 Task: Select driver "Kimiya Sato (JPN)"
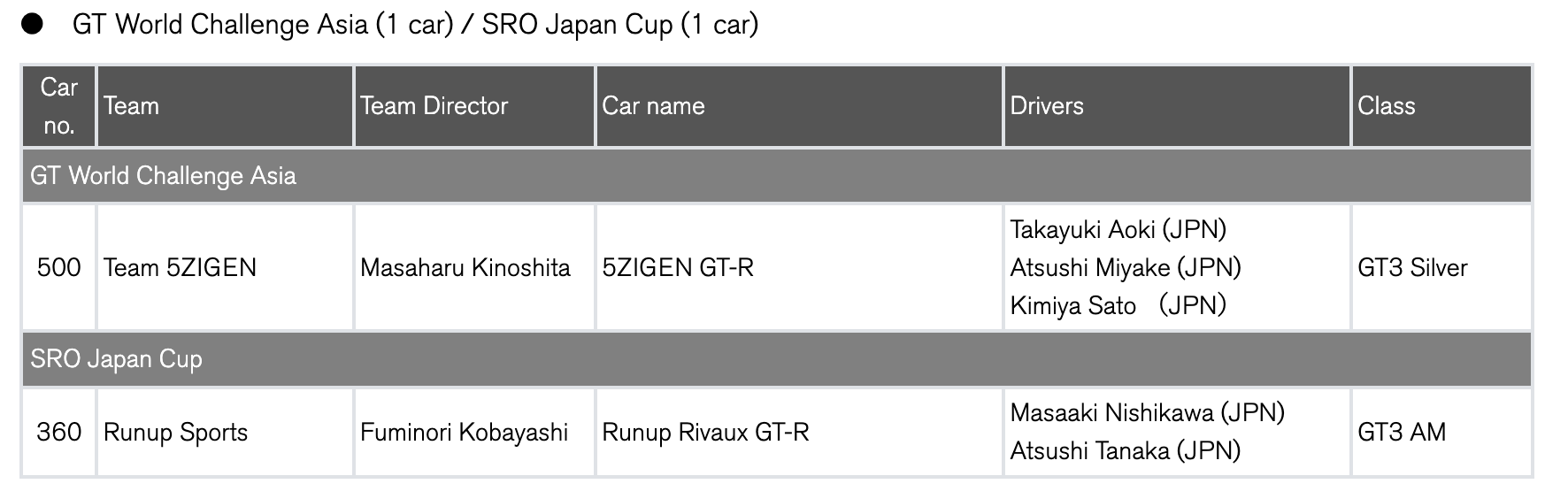pos(1118,305)
